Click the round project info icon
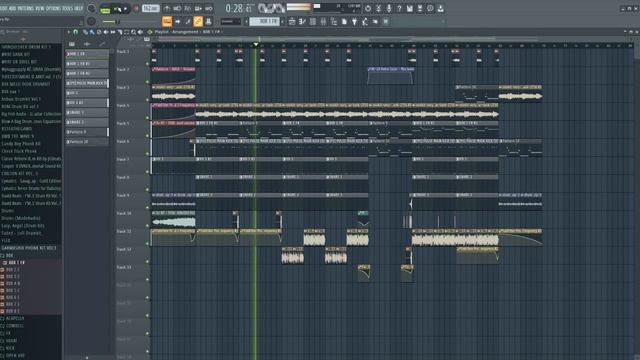 click(430, 9)
